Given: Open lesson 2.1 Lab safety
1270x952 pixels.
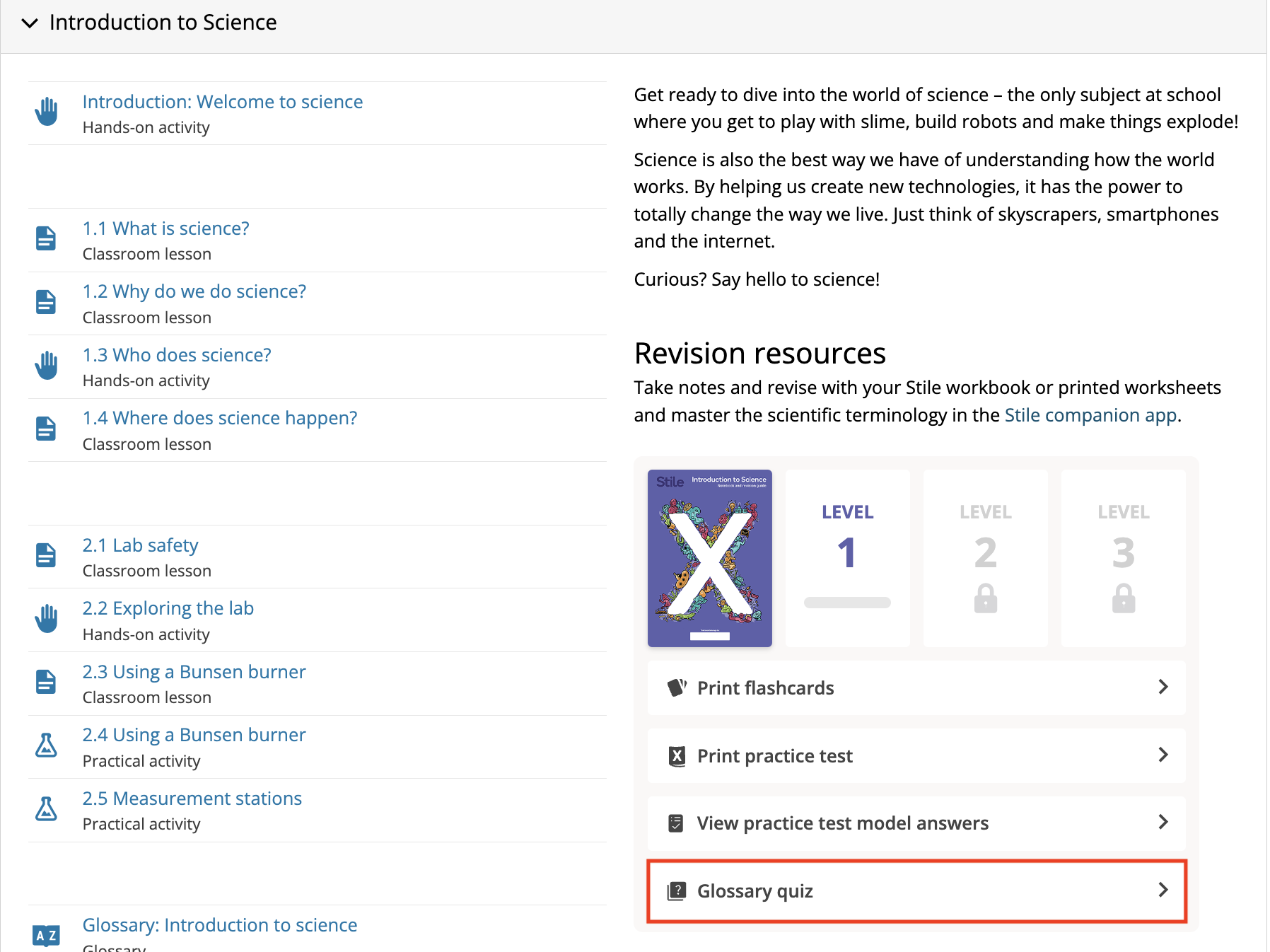Looking at the screenshot, I should tap(140, 545).
